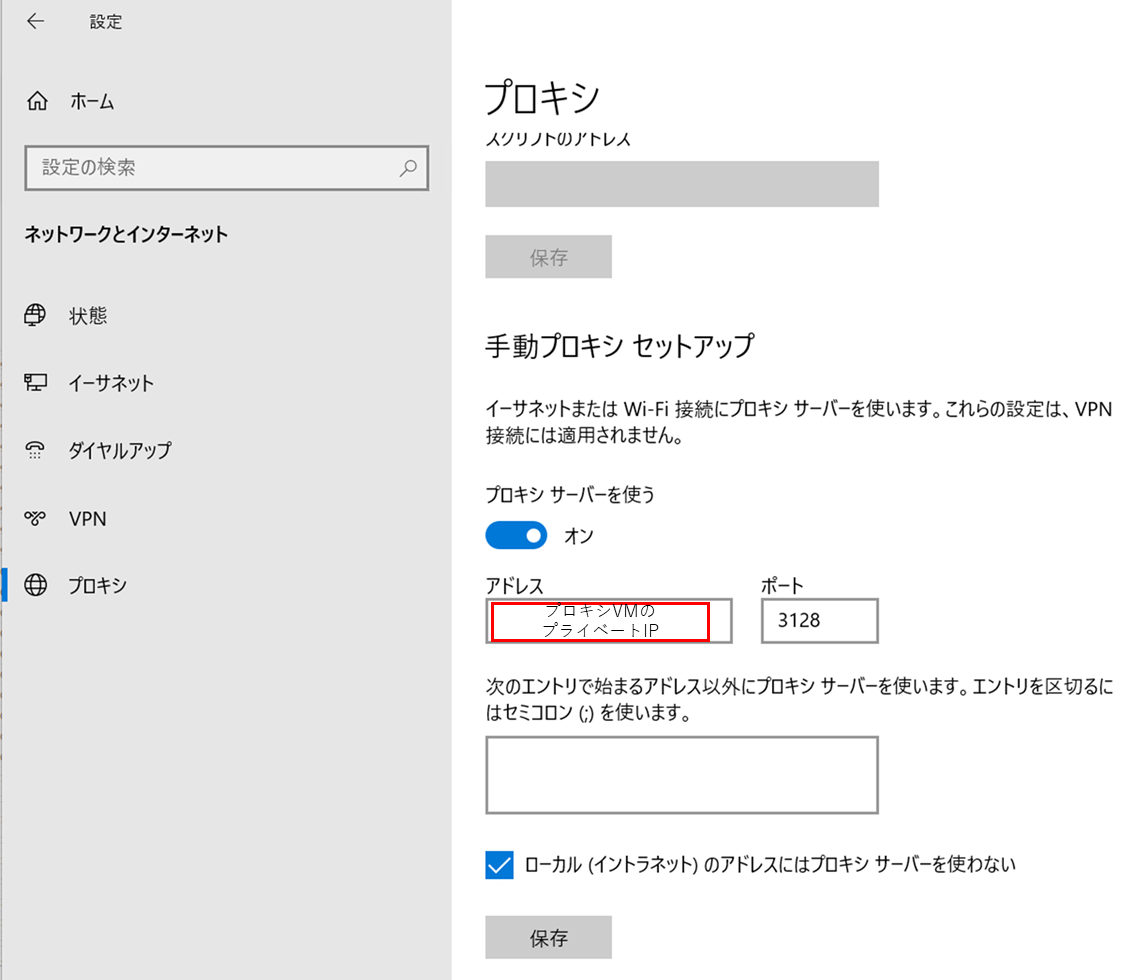Click the アドレス proxy address field
The image size is (1147, 980).
point(609,621)
